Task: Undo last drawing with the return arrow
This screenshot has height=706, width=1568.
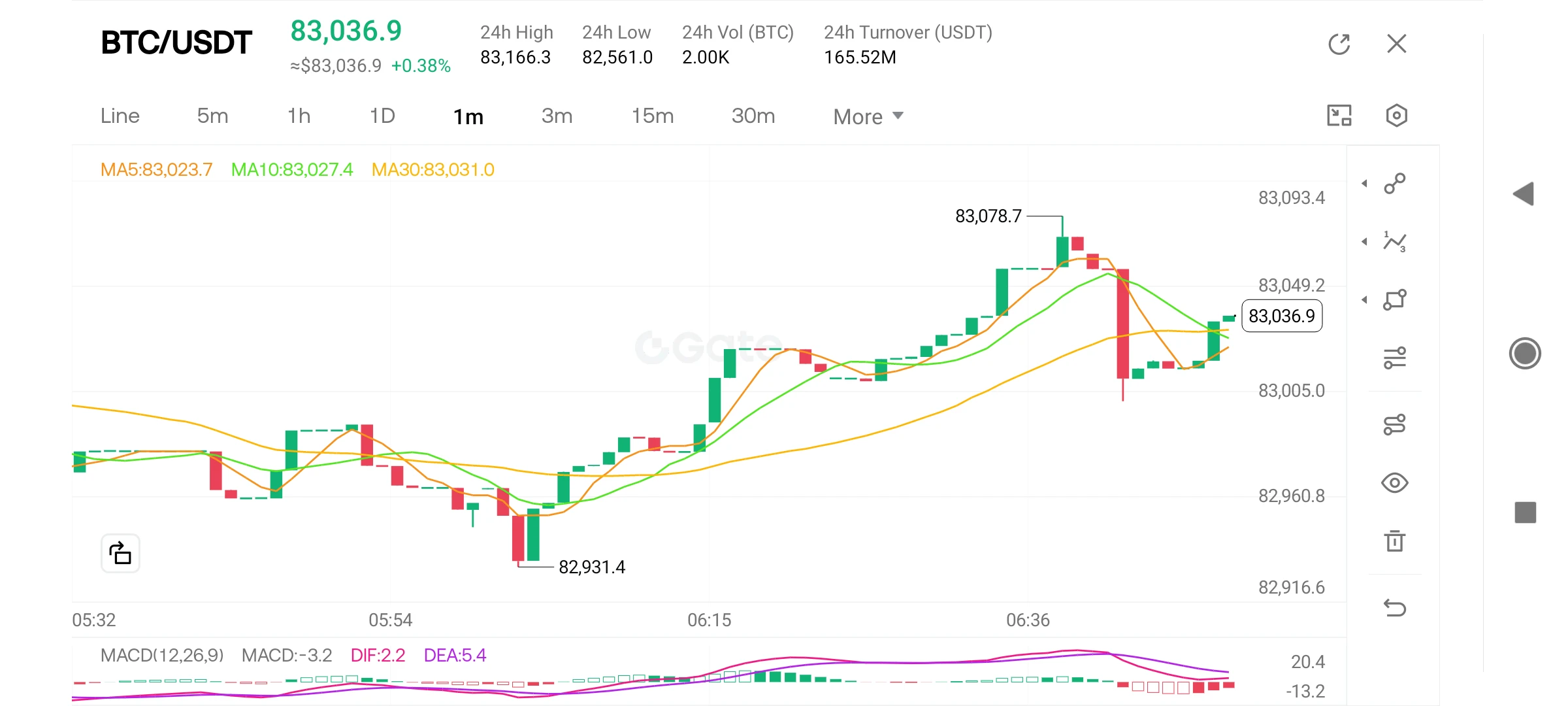Action: [x=1394, y=608]
